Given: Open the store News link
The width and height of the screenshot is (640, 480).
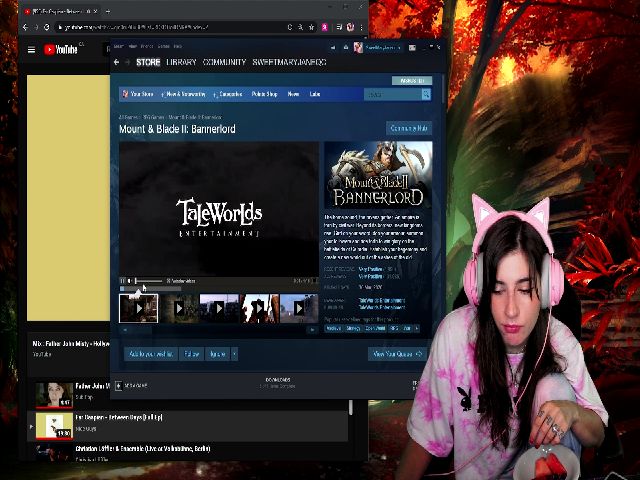Looking at the screenshot, I should coord(293,94).
